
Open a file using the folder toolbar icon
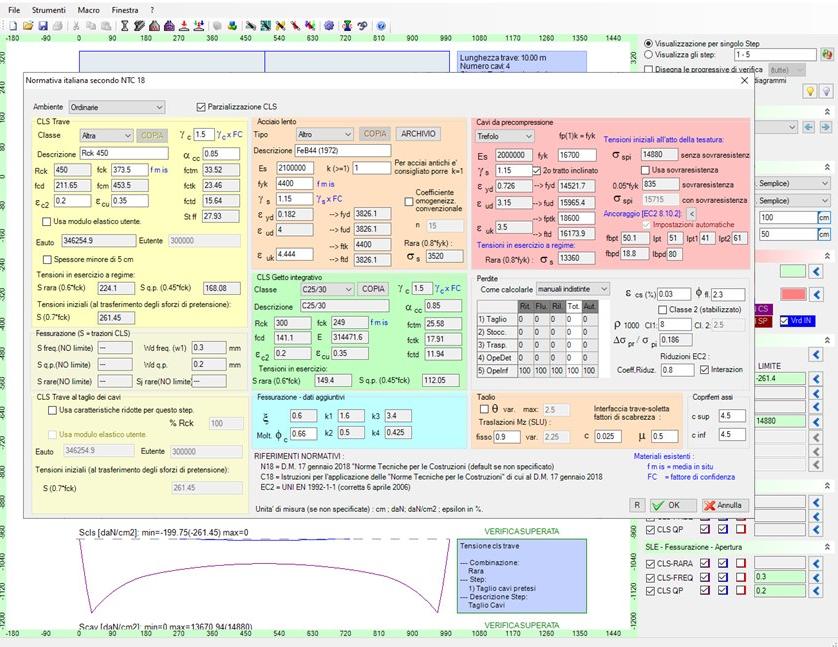(28, 27)
